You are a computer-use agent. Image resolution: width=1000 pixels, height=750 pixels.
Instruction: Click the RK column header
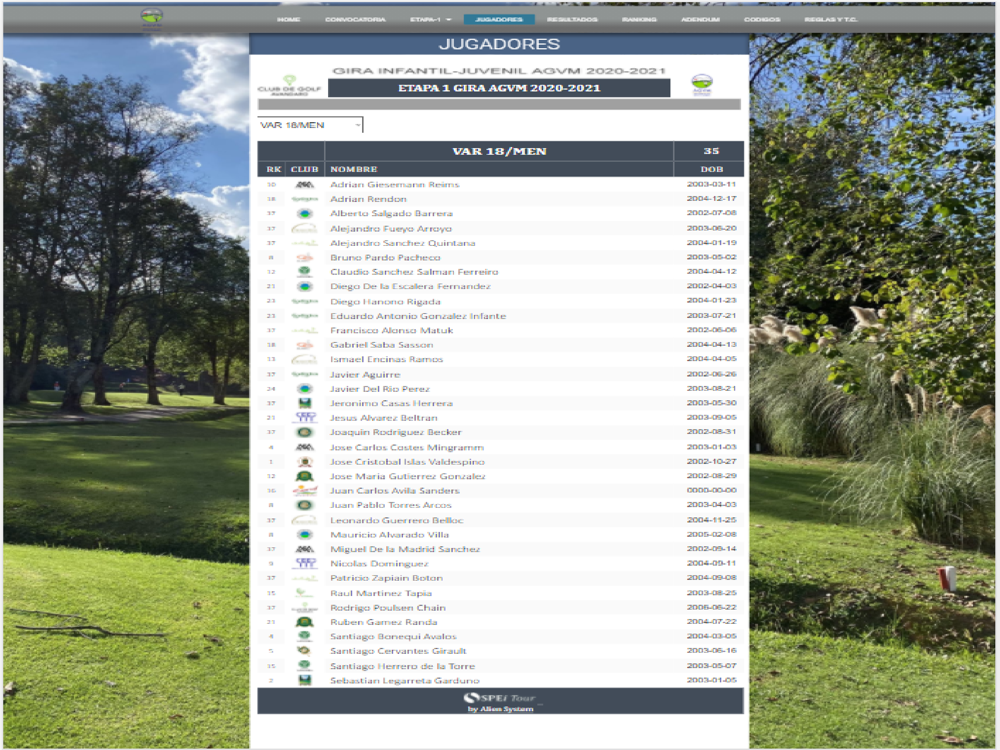point(274,169)
